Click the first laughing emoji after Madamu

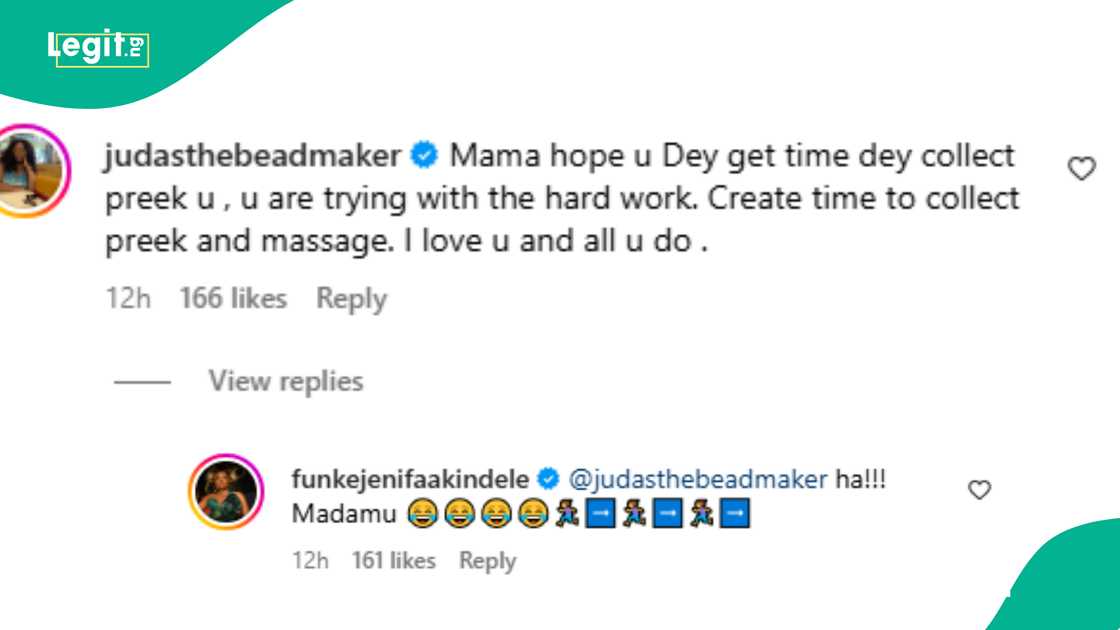(x=423, y=515)
